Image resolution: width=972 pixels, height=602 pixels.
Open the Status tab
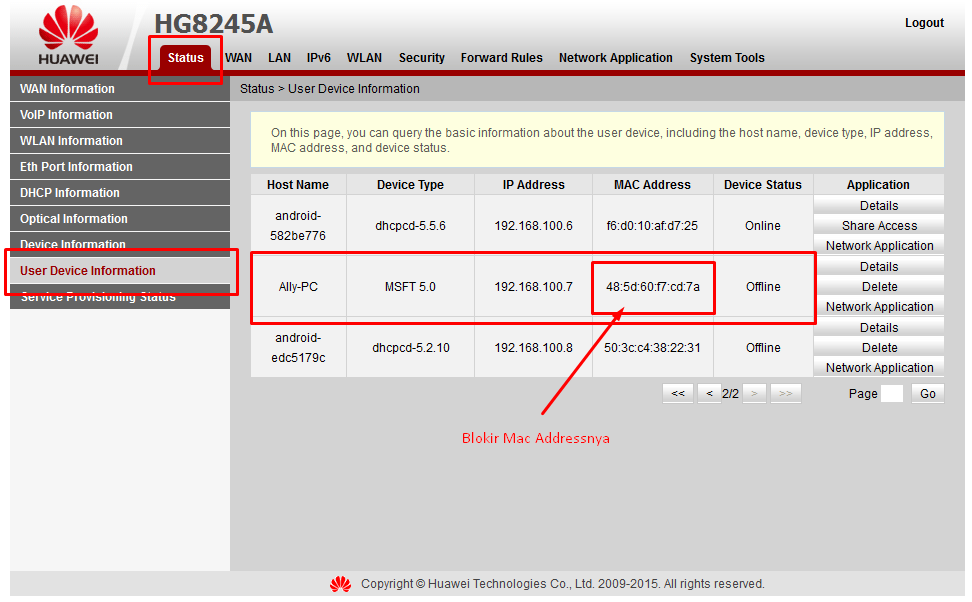click(185, 58)
